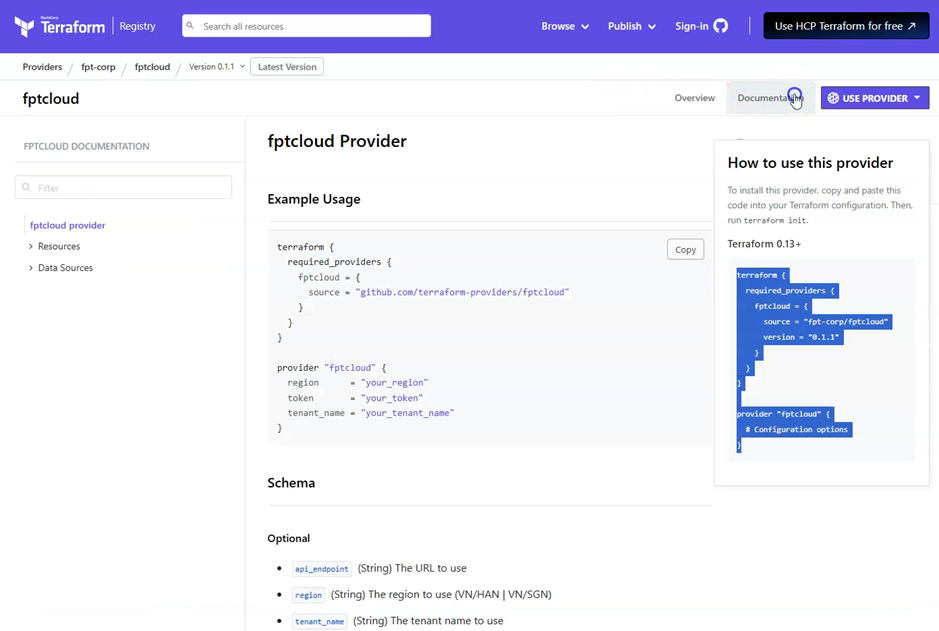Click the Terraform logo icon
This screenshot has height=631, width=939.
coord(24,26)
